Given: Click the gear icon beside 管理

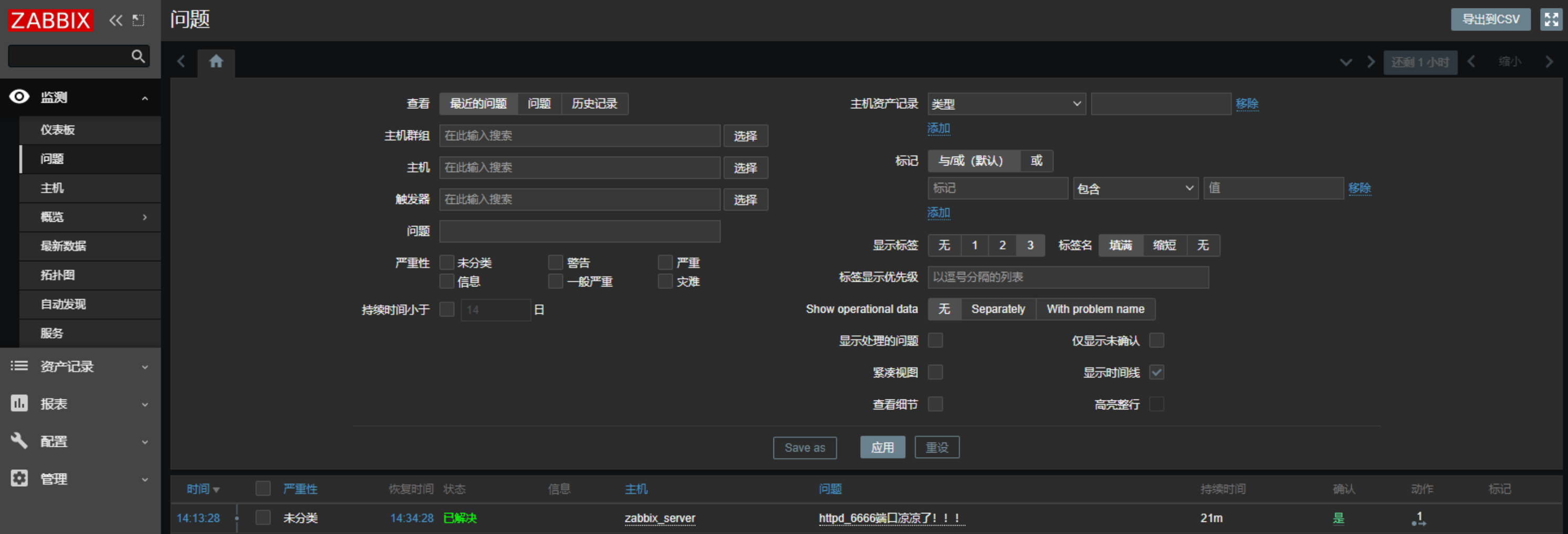Looking at the screenshot, I should tap(19, 478).
